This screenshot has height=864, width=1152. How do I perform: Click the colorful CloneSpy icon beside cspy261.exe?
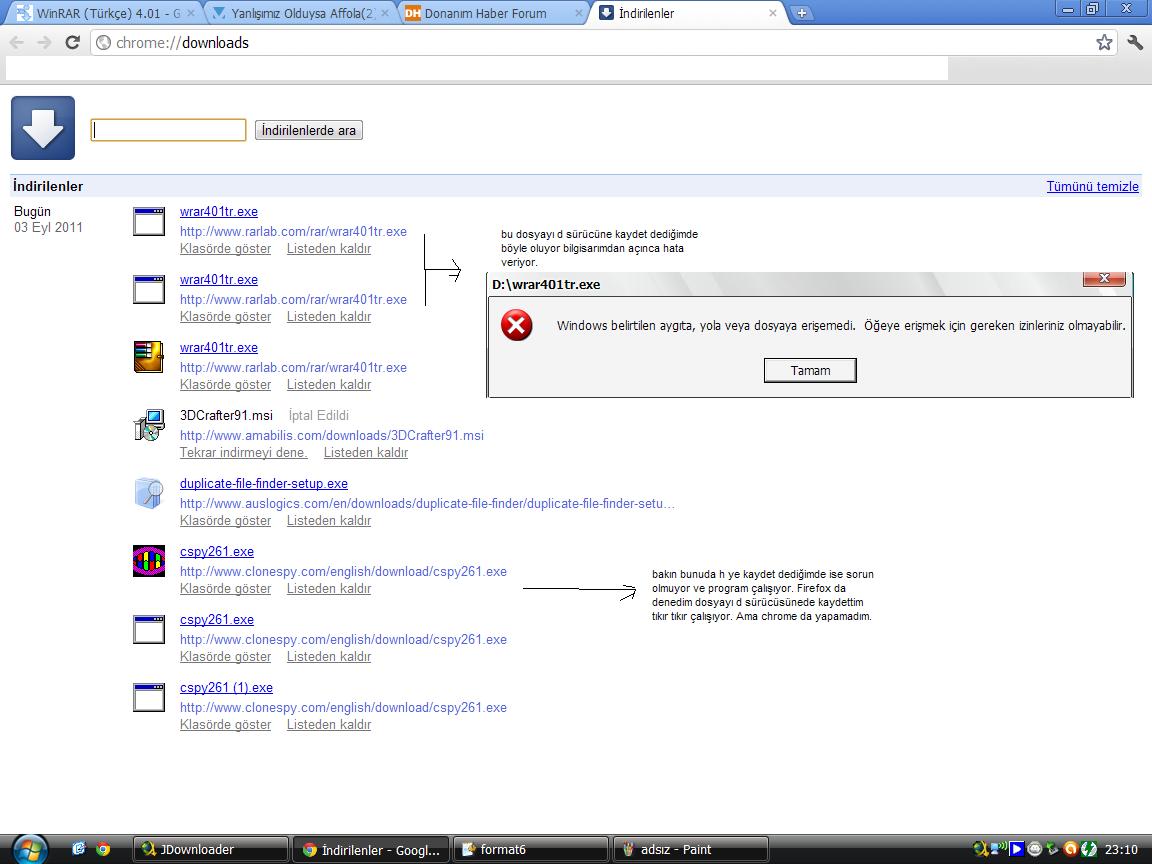(148, 561)
